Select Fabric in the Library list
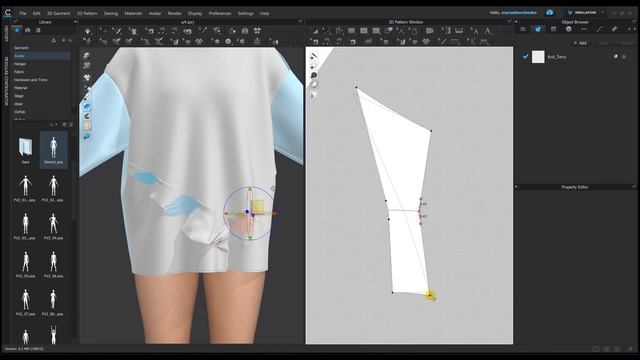The image size is (640, 360). tap(19, 72)
